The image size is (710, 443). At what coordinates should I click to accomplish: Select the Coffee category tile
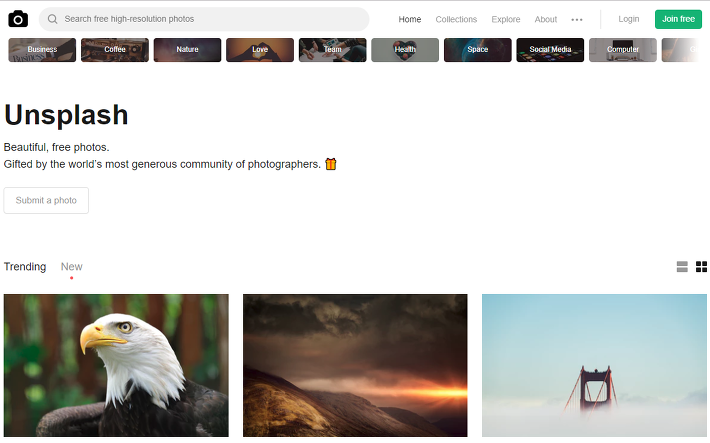coord(115,50)
